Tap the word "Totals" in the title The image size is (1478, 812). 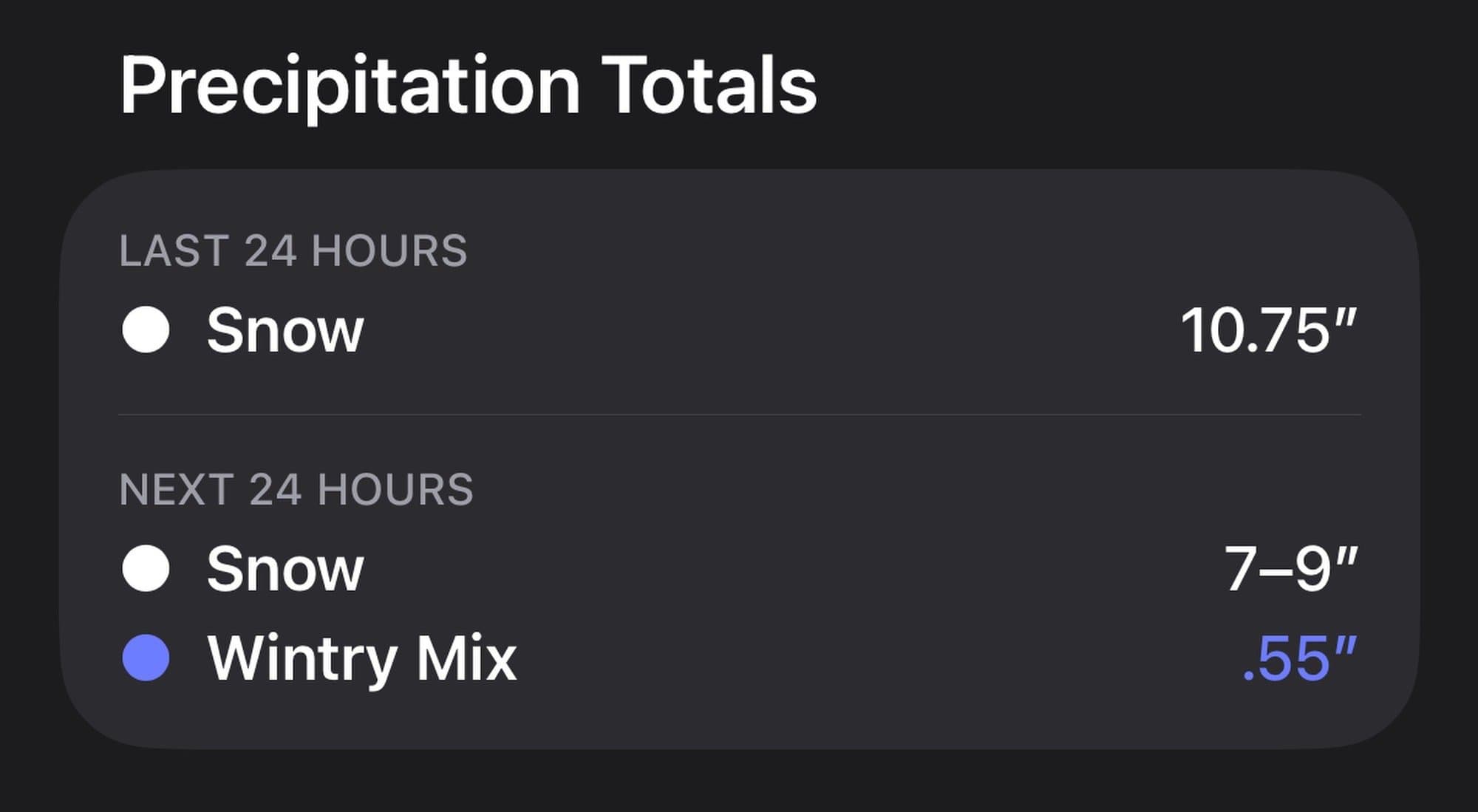pyautogui.click(x=709, y=86)
